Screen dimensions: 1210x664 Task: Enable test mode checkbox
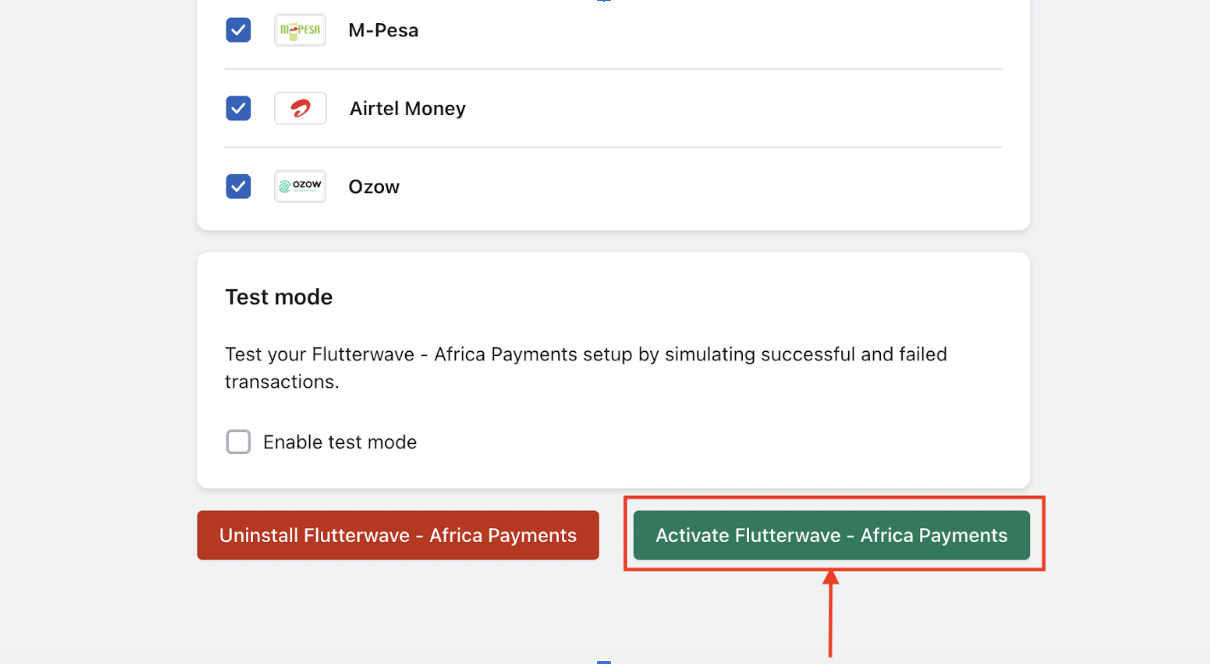(x=238, y=442)
